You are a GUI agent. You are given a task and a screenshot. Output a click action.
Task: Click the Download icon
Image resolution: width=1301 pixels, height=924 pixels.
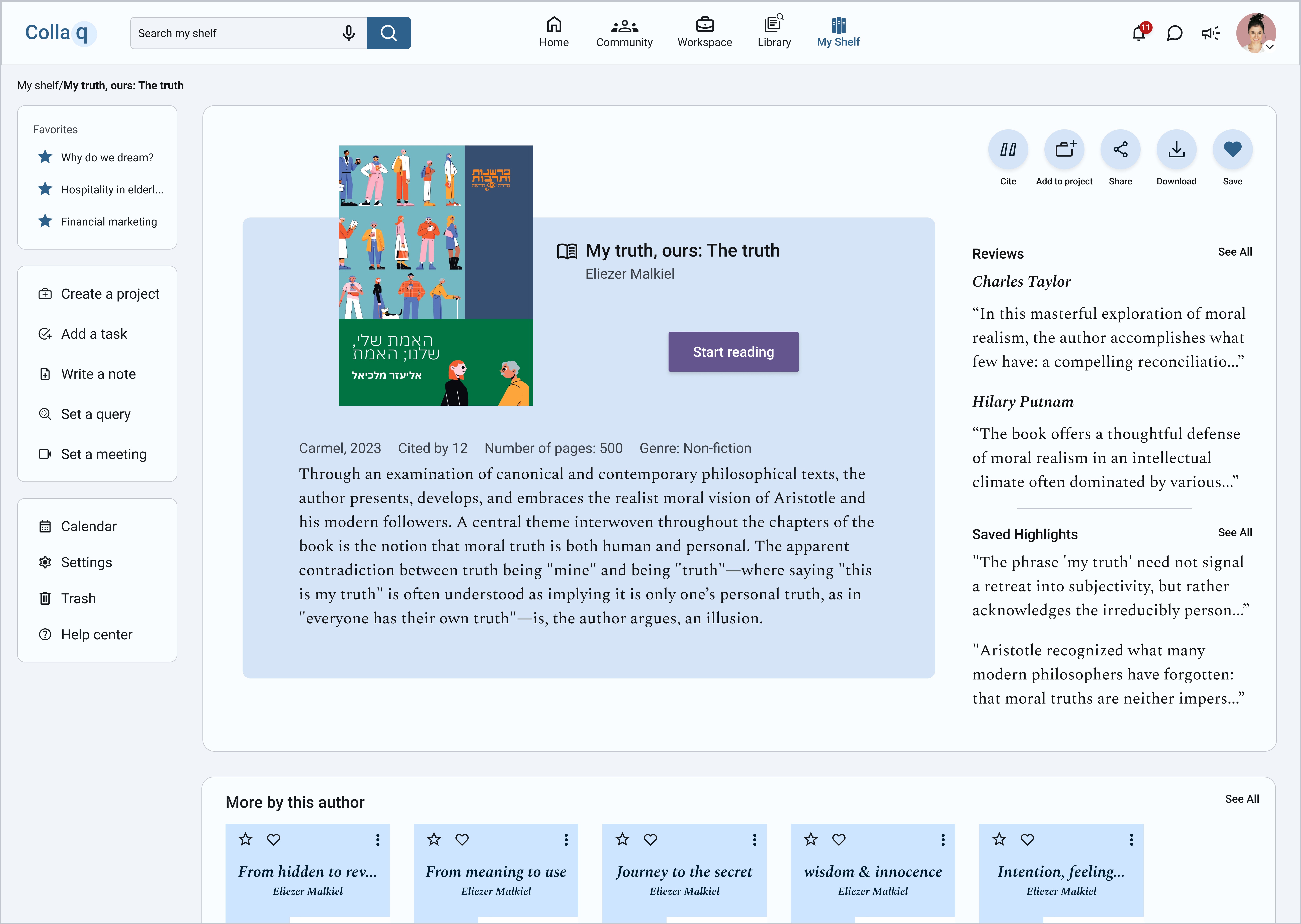point(1176,150)
